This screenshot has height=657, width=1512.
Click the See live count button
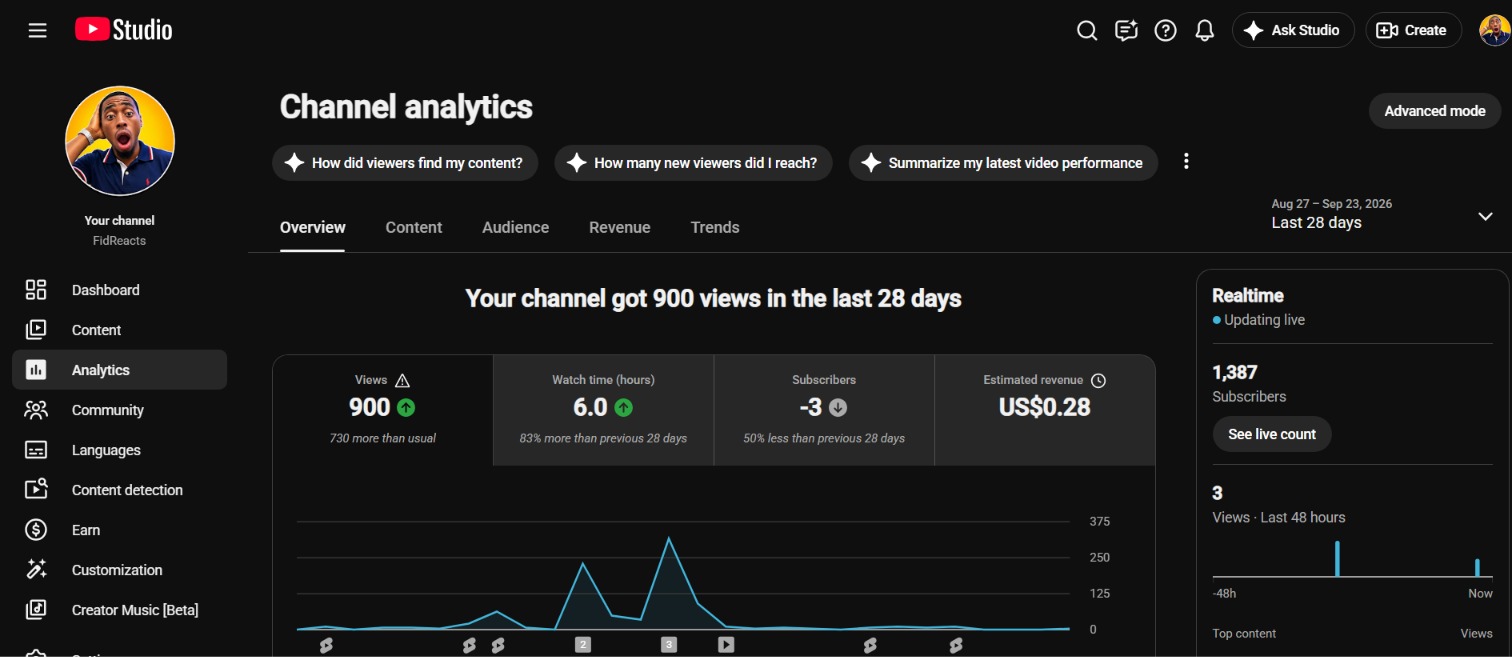pos(1272,434)
